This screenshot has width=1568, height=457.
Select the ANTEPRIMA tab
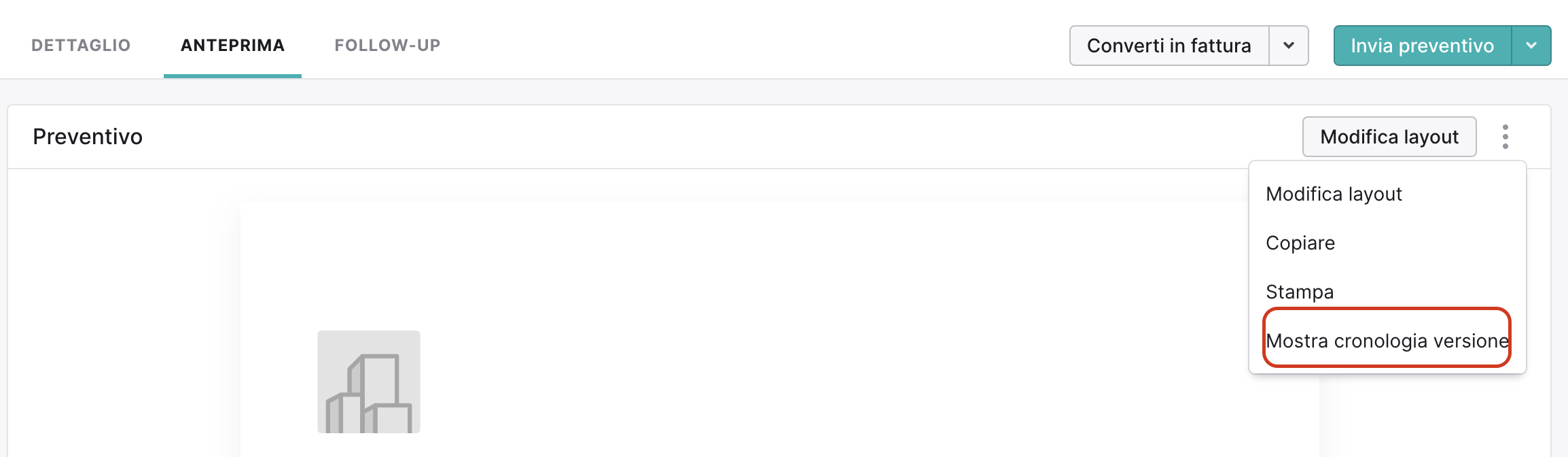[x=232, y=46]
